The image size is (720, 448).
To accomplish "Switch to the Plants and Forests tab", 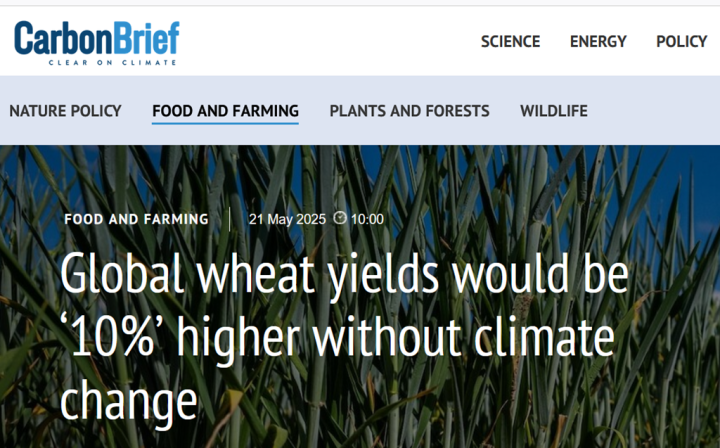I will coord(409,111).
